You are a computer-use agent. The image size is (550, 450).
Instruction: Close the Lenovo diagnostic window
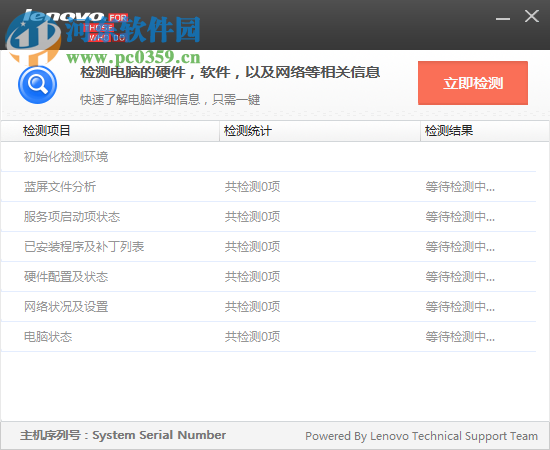(x=532, y=16)
